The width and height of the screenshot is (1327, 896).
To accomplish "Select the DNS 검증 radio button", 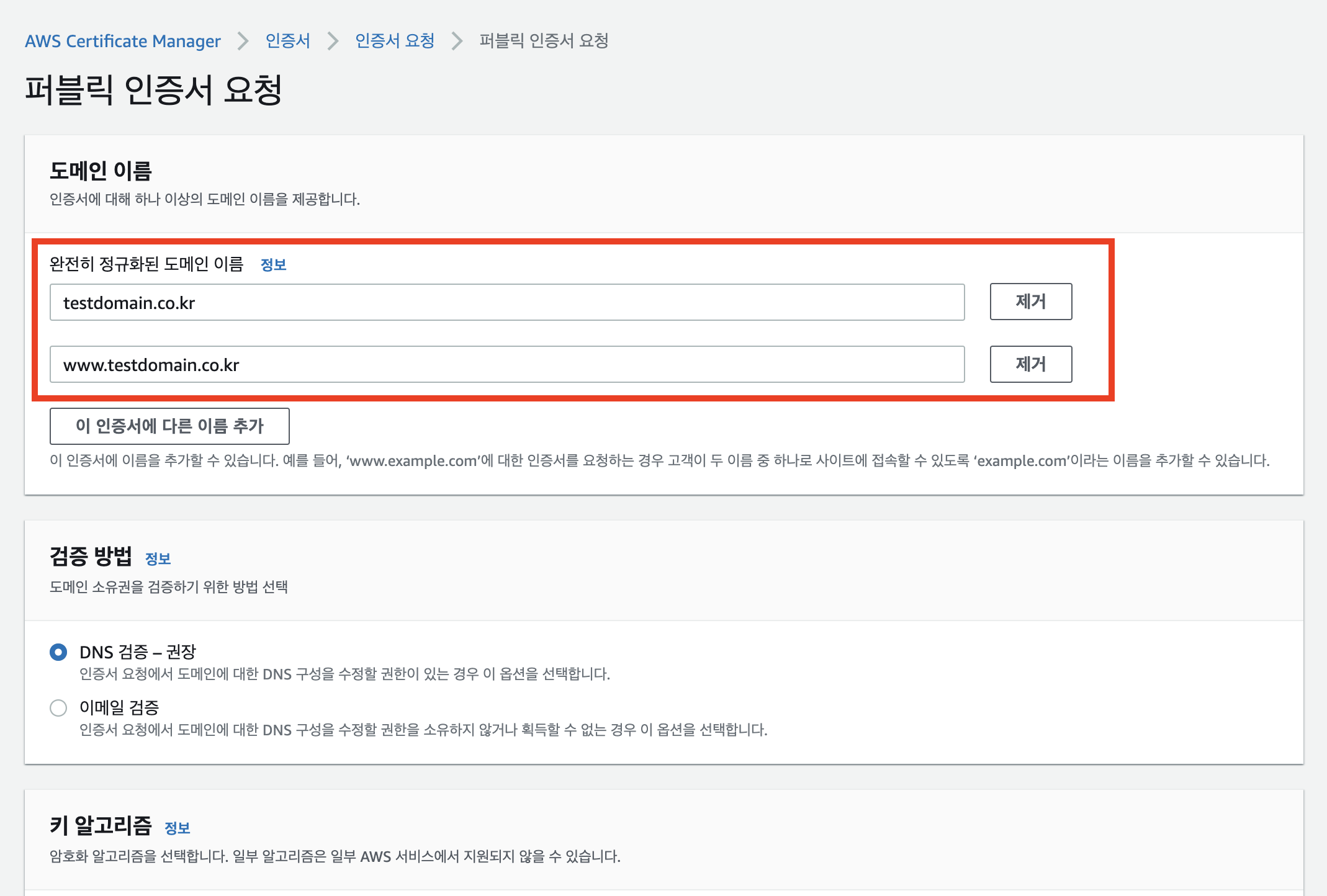I will click(x=58, y=652).
